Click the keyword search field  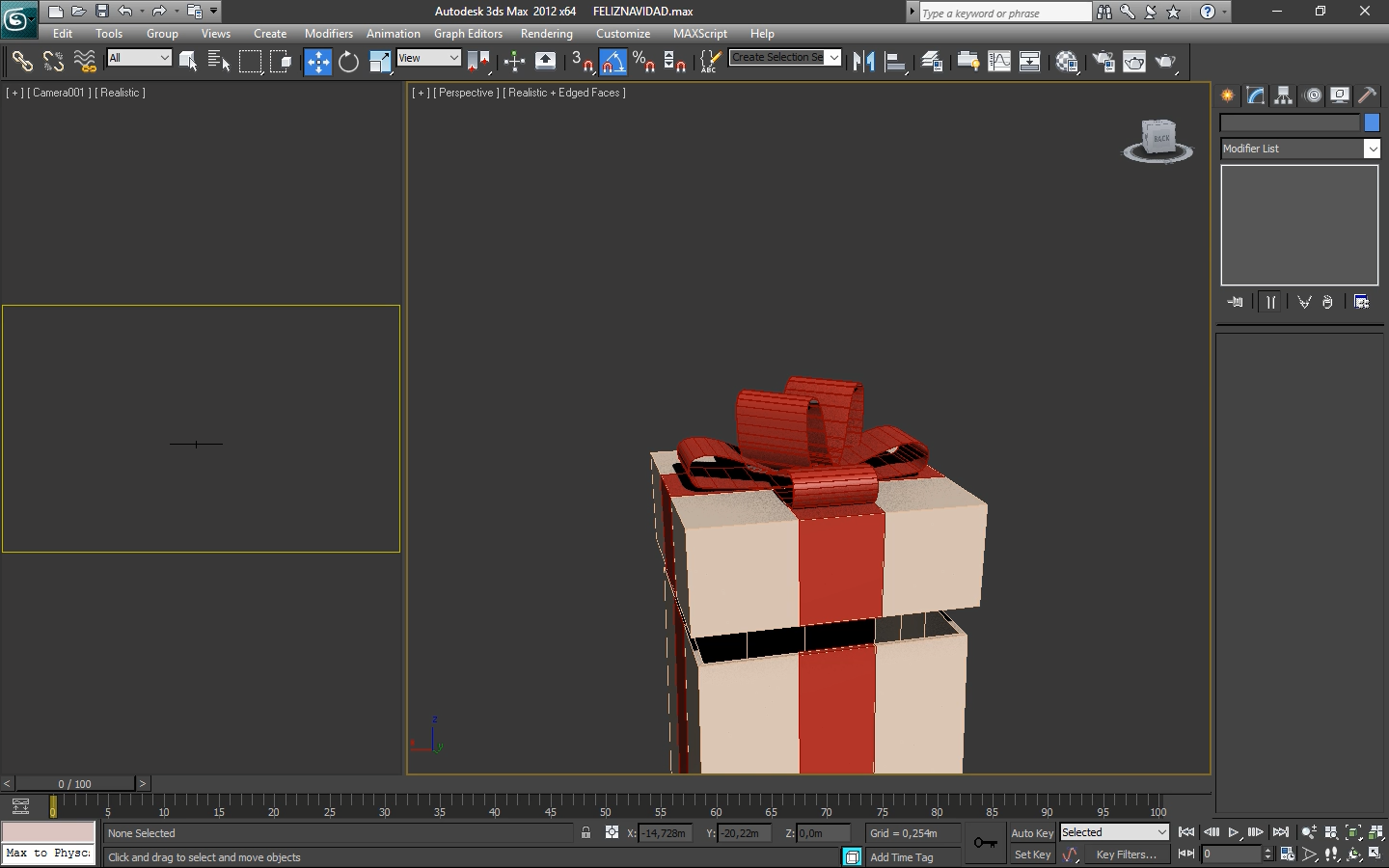tap(1004, 13)
